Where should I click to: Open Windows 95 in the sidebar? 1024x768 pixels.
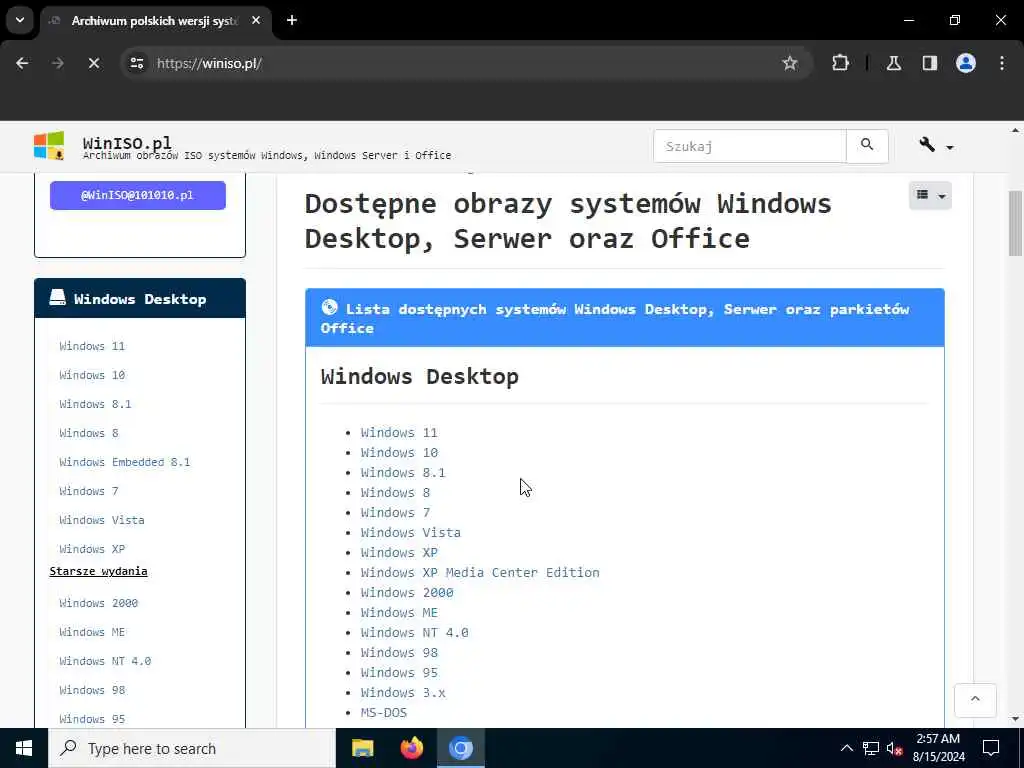tap(92, 718)
